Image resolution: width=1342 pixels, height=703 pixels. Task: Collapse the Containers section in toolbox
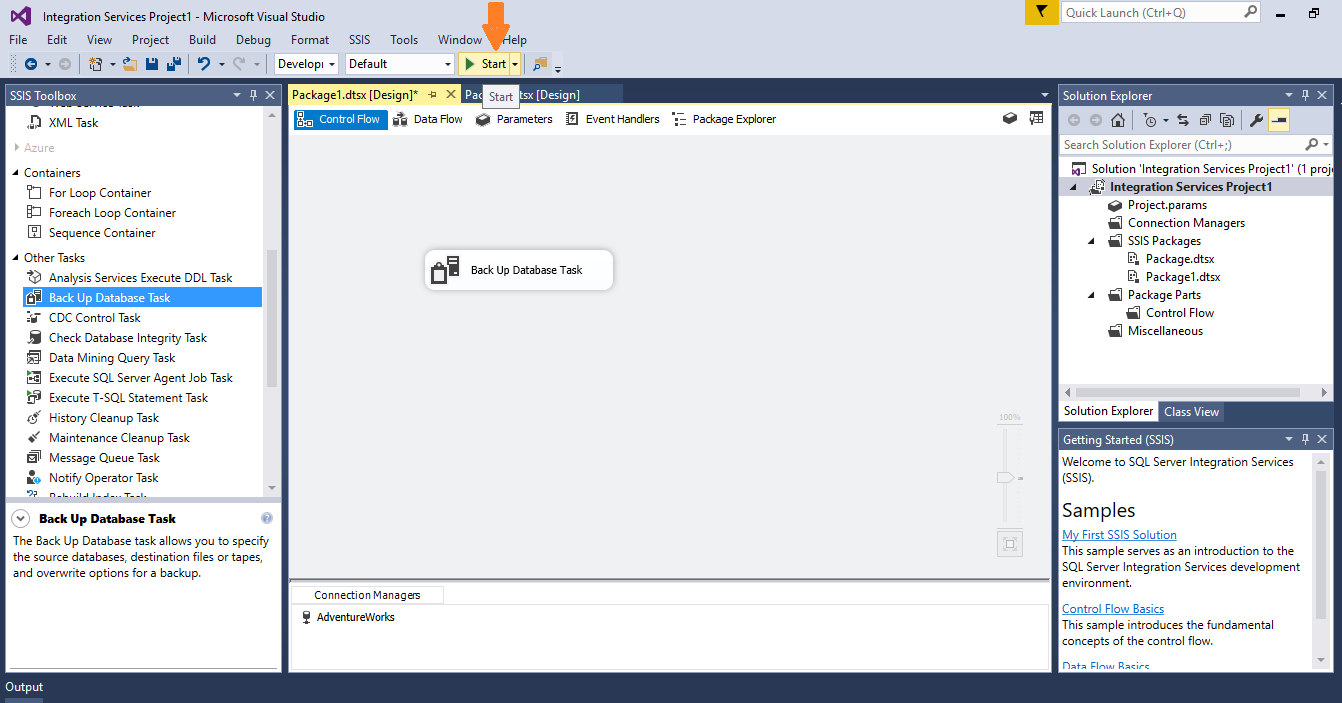click(x=16, y=173)
